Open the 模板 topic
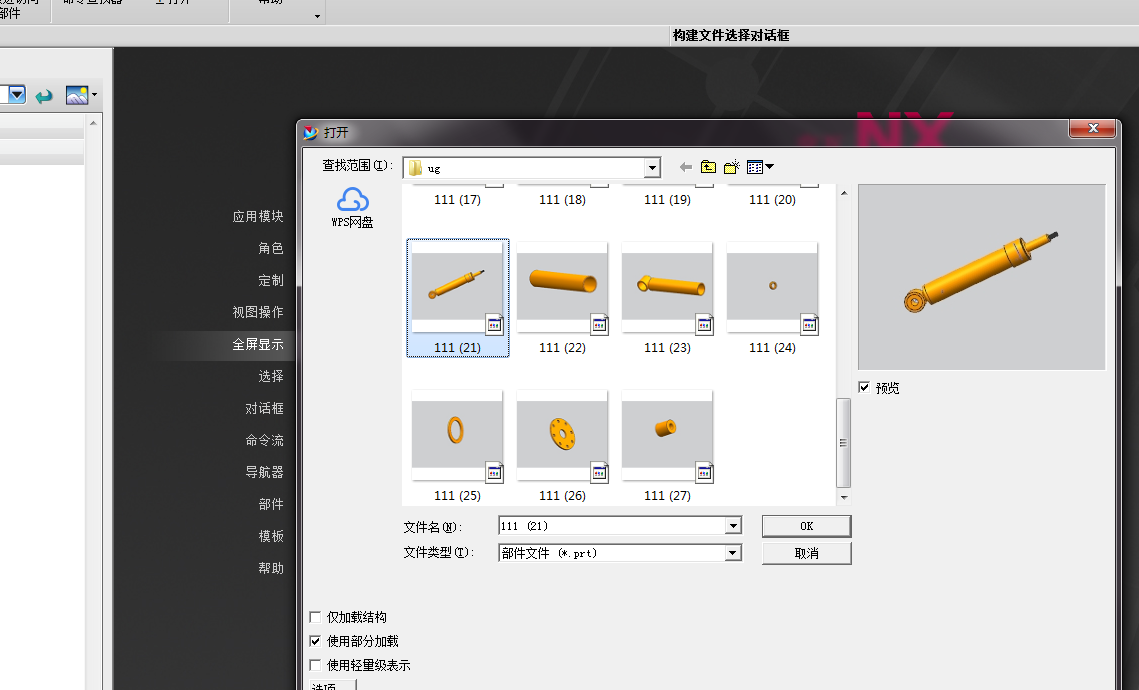This screenshot has width=1139, height=690. [x=271, y=536]
